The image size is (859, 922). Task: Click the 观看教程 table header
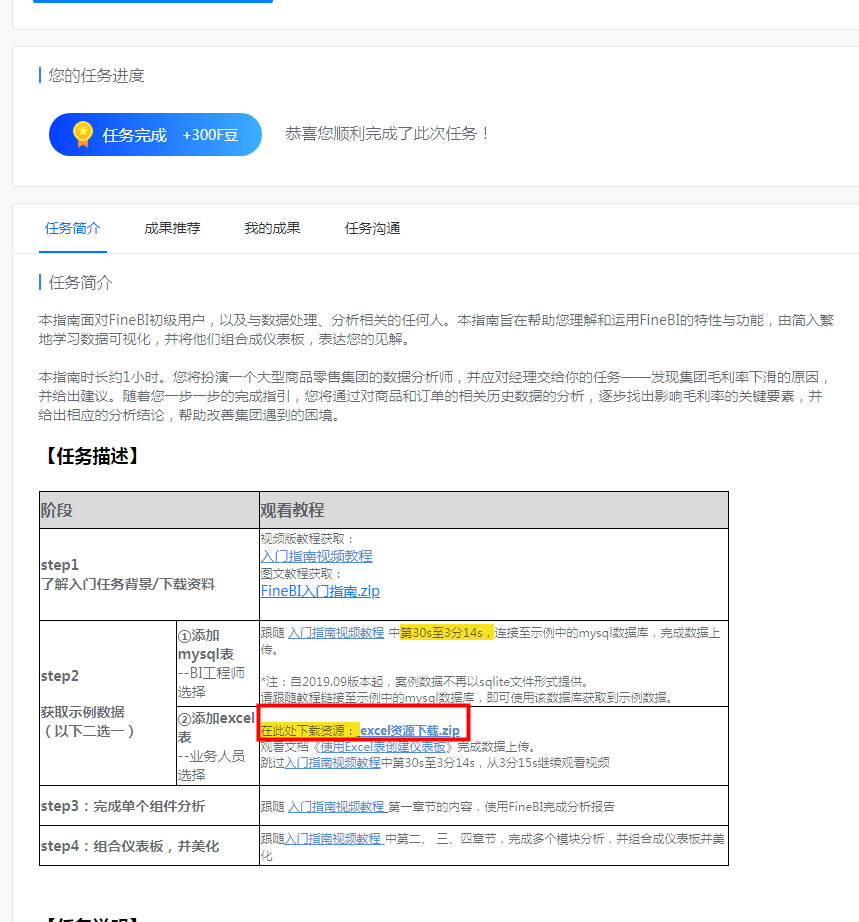click(x=494, y=510)
